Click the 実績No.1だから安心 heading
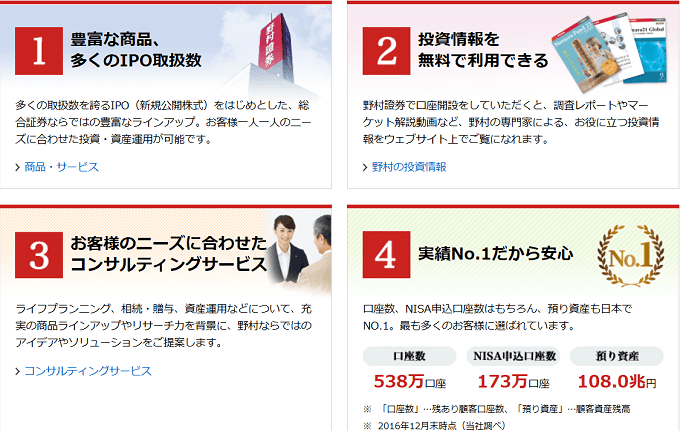The height and width of the screenshot is (431, 680). point(496,254)
